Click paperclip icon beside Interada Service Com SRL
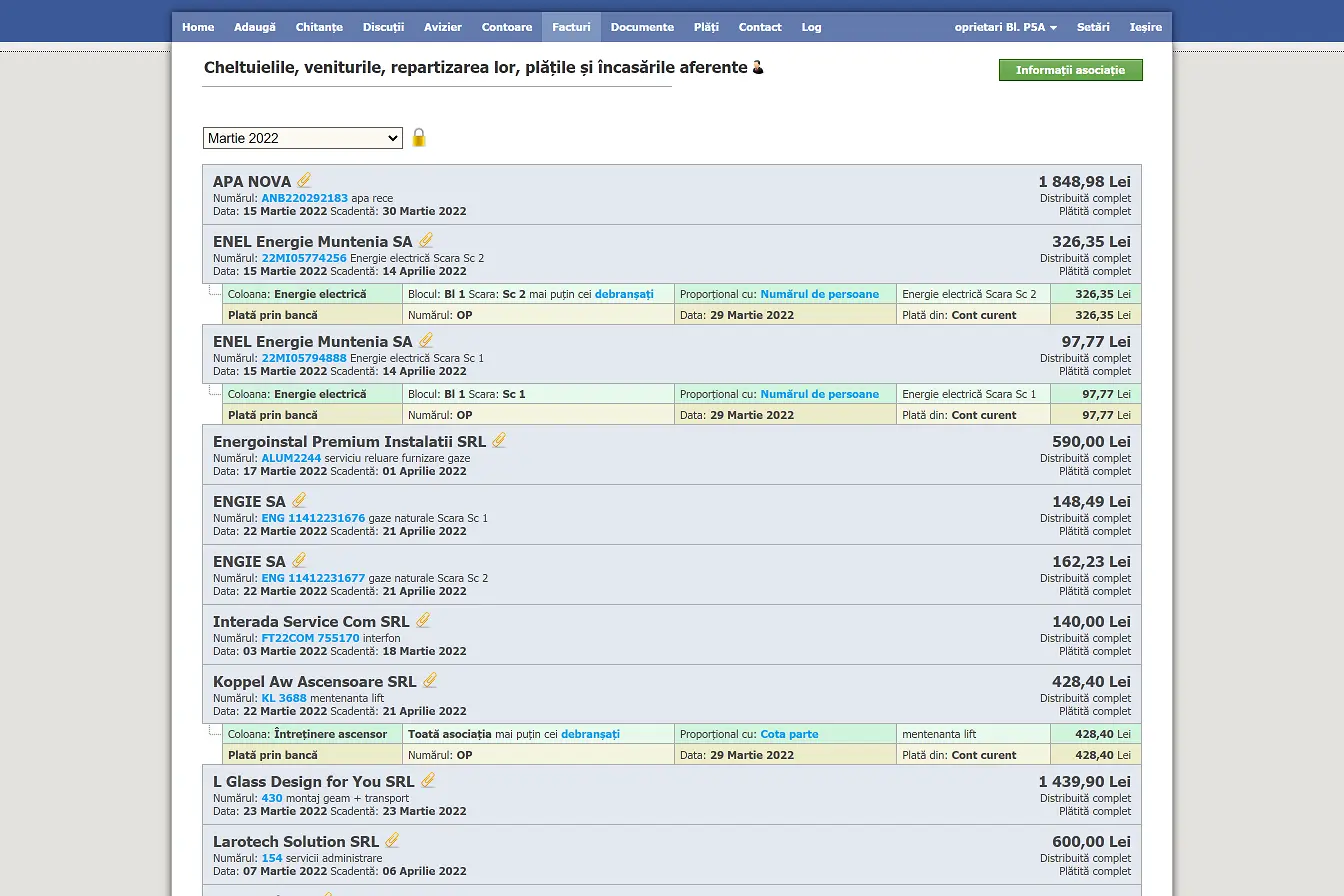The height and width of the screenshot is (896, 1344). tap(423, 620)
